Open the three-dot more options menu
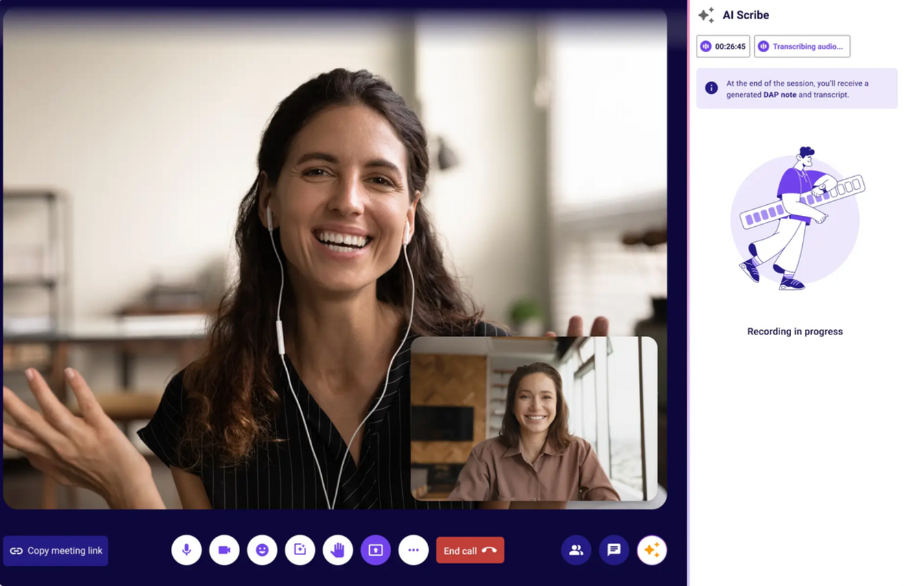Screen dimensions: 904x586 point(413,550)
